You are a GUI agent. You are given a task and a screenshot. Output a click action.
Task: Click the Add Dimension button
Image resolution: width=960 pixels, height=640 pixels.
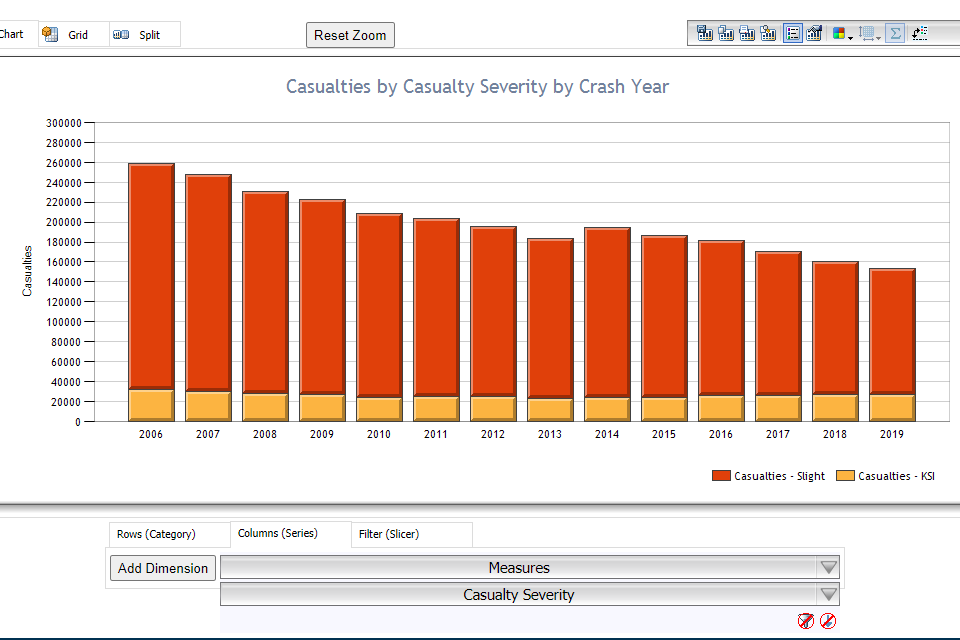pyautogui.click(x=163, y=568)
